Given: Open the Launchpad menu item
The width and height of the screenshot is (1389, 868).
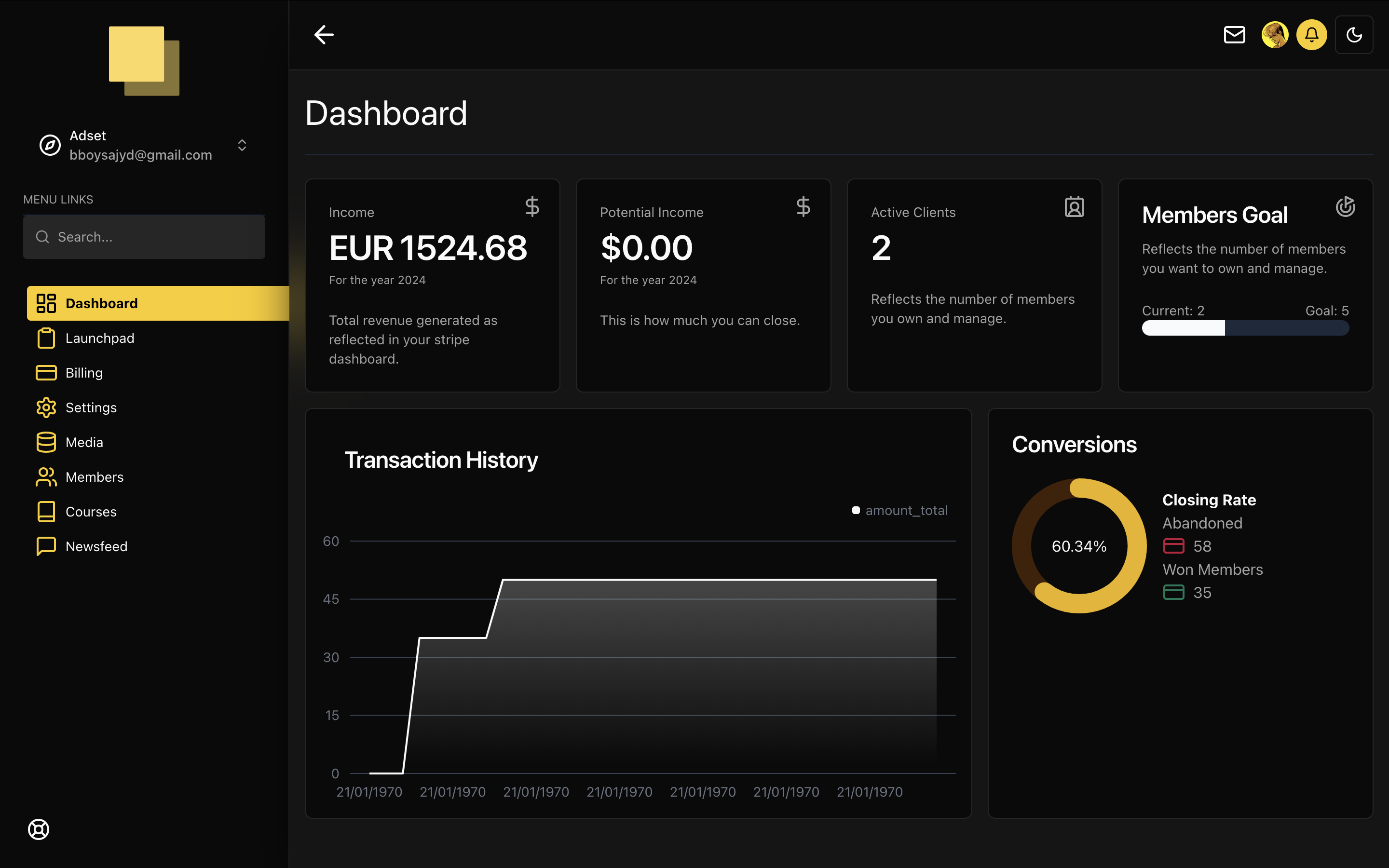Looking at the screenshot, I should pyautogui.click(x=99, y=338).
